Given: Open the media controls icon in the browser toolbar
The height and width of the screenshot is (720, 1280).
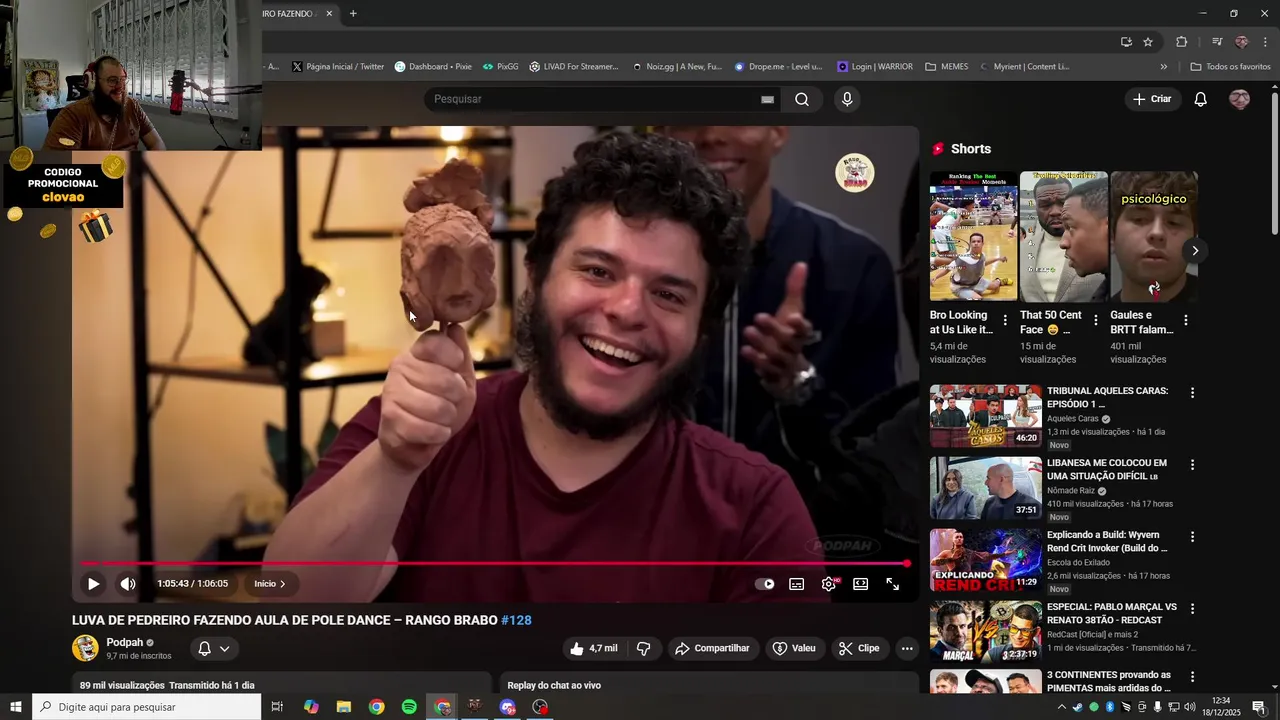Looking at the screenshot, I should click(1217, 42).
